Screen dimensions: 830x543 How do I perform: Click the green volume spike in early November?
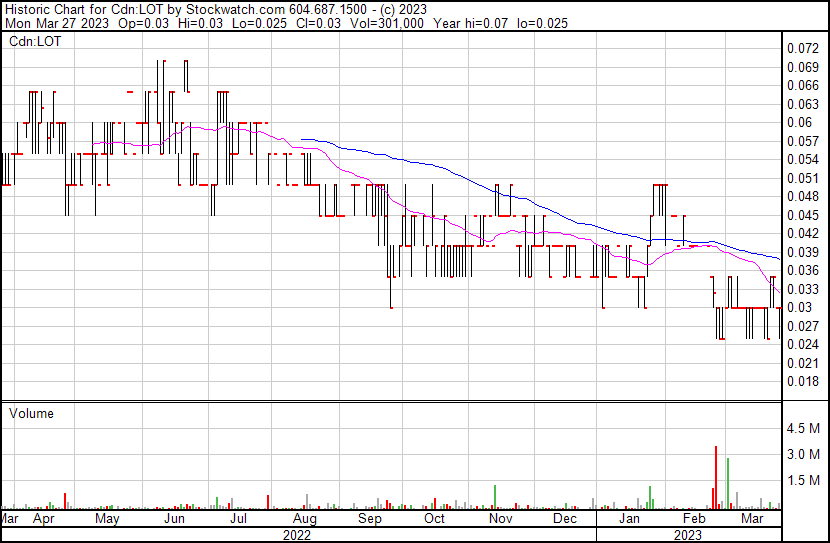(495, 497)
